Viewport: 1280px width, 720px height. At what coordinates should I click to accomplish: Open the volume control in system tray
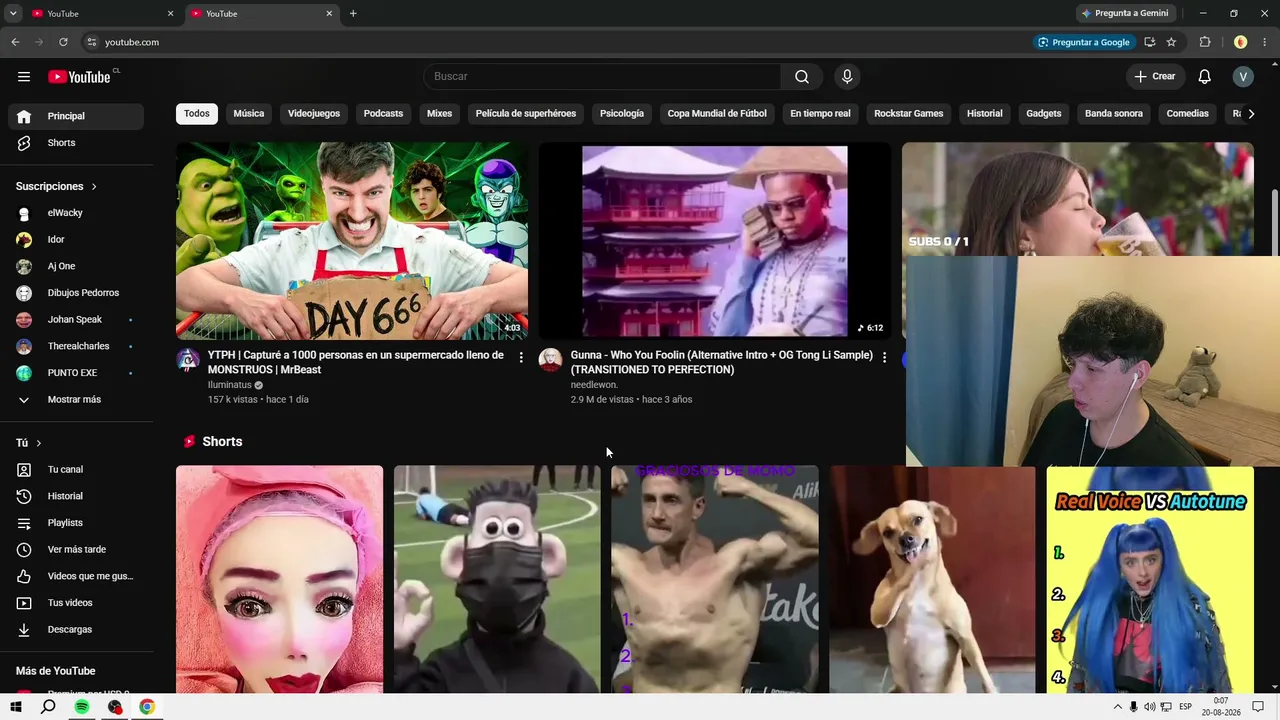(x=1150, y=707)
